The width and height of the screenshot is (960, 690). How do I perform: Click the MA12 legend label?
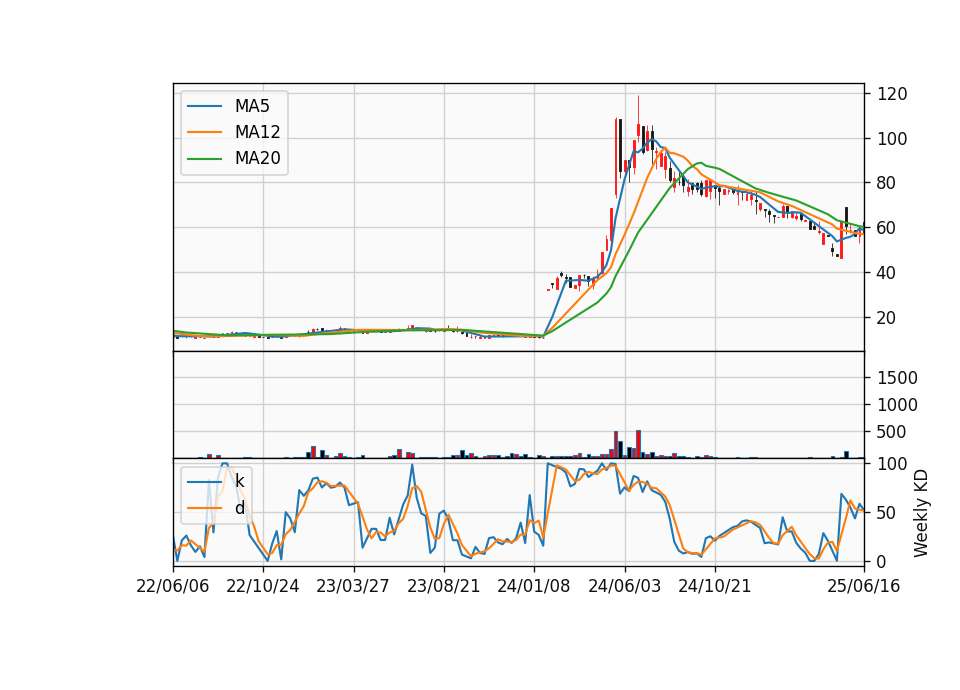coord(257,132)
